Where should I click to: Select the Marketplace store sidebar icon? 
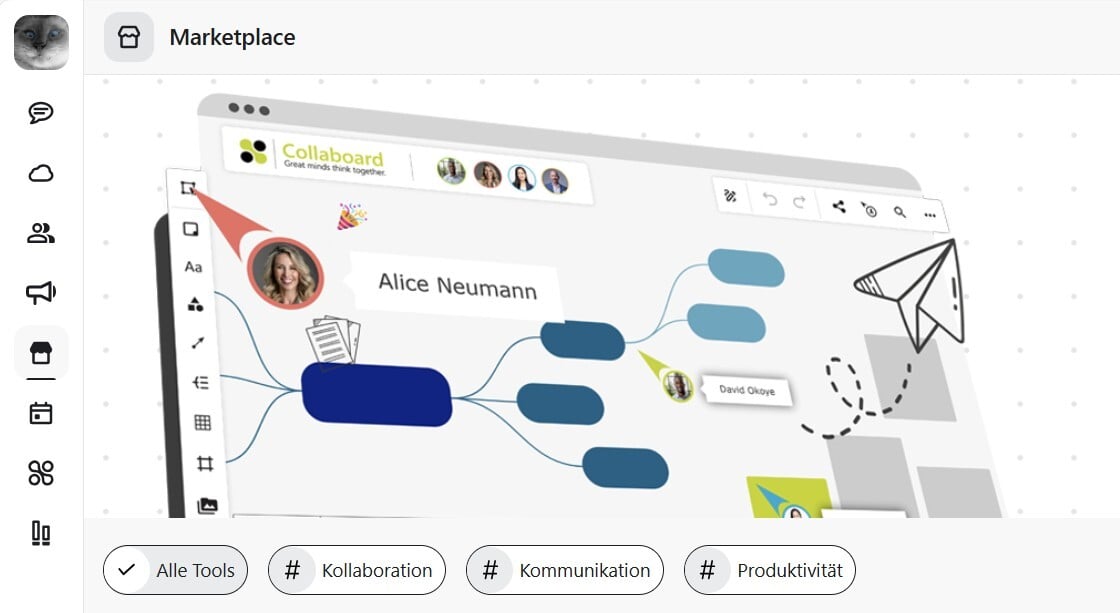[x=41, y=352]
